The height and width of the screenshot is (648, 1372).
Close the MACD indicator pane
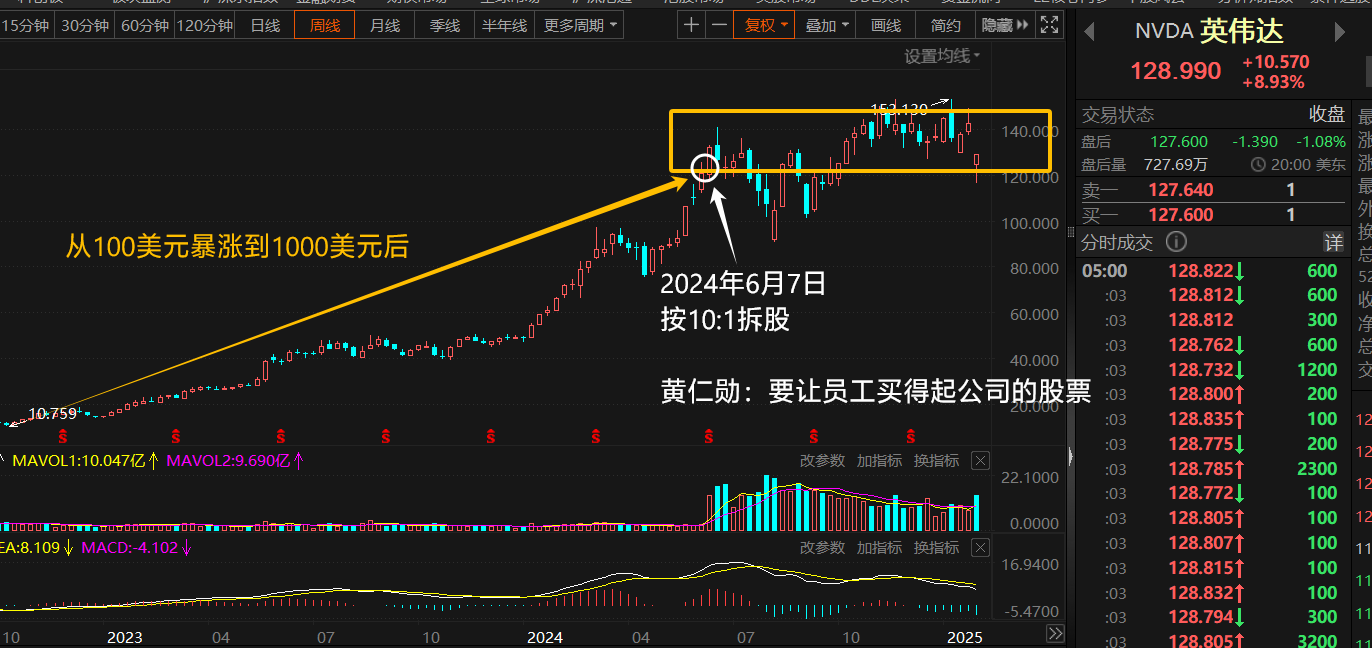point(980,547)
